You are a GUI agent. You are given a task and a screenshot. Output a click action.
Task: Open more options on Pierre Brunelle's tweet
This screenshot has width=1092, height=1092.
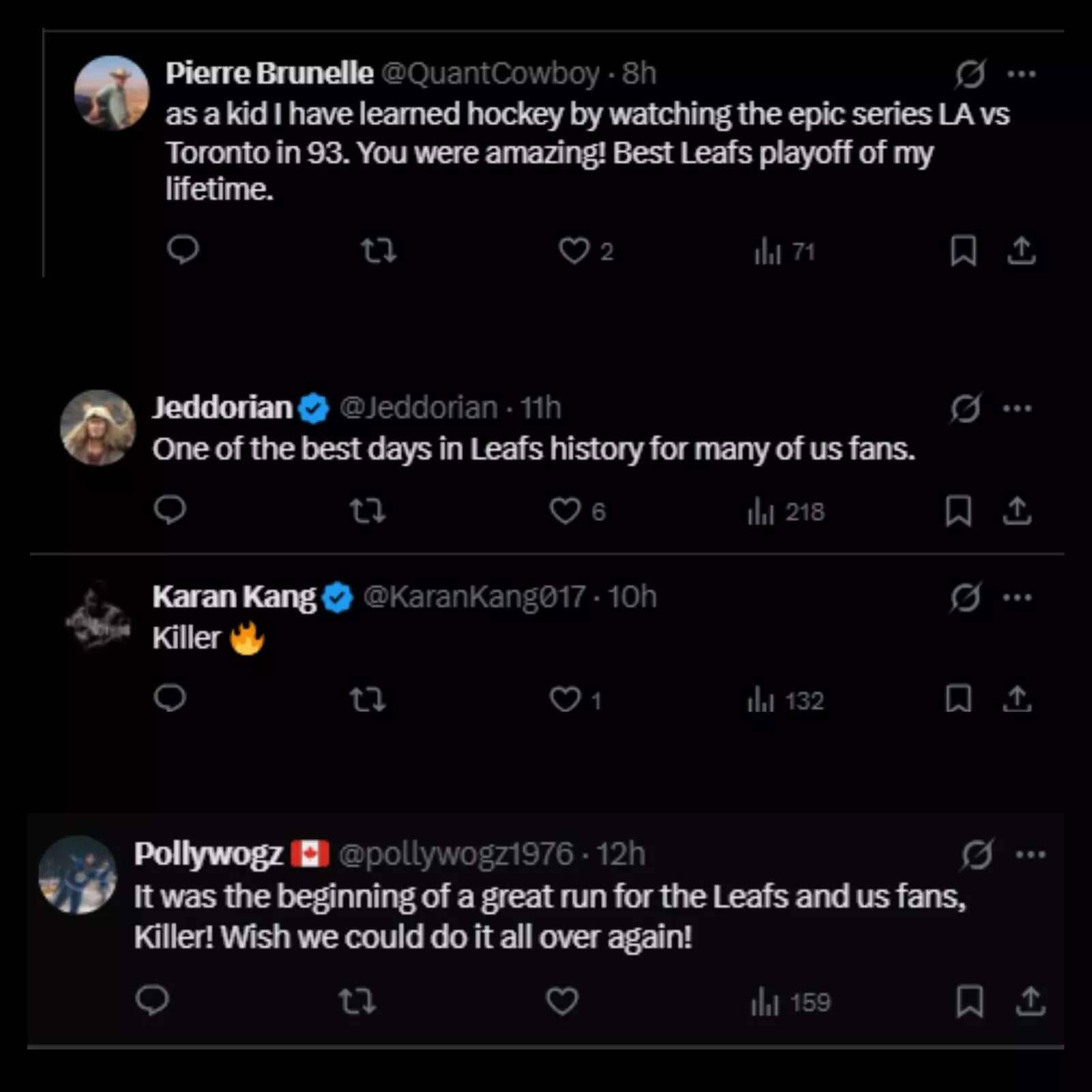(1021, 74)
